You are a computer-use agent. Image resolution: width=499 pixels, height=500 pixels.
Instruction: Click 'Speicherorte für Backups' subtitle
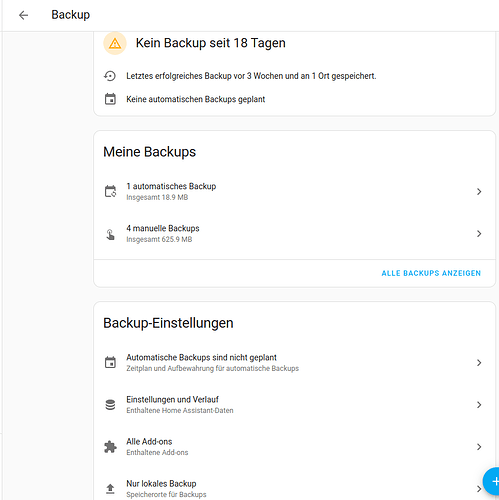pos(166,494)
